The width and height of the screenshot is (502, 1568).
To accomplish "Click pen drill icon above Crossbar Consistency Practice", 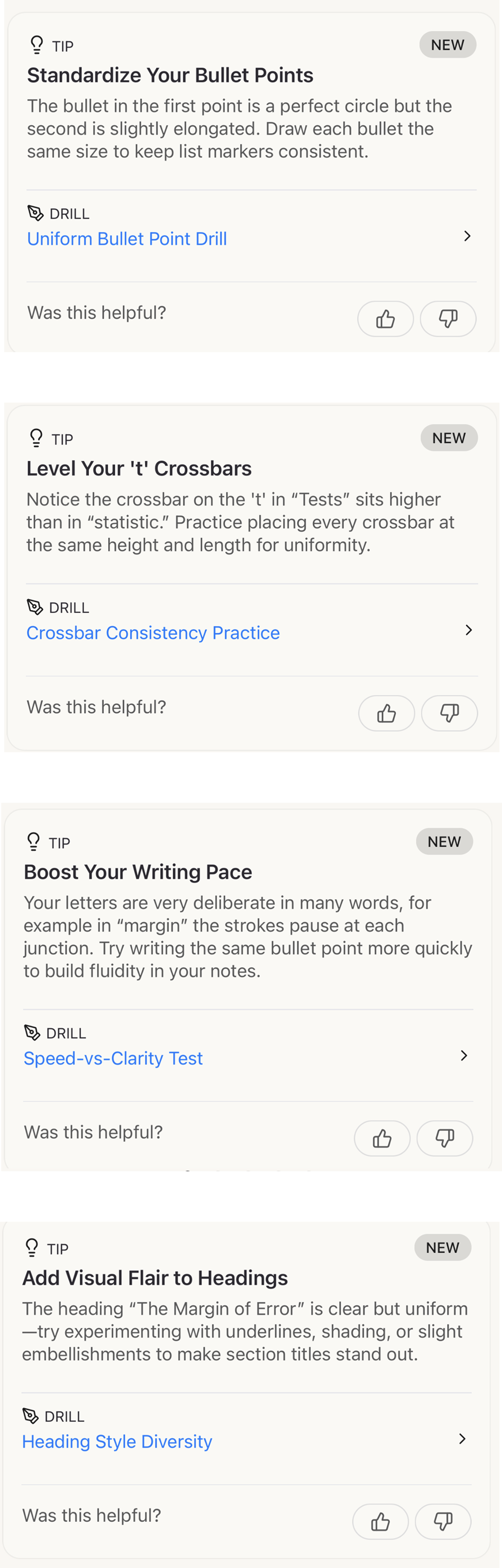I will (x=35, y=607).
